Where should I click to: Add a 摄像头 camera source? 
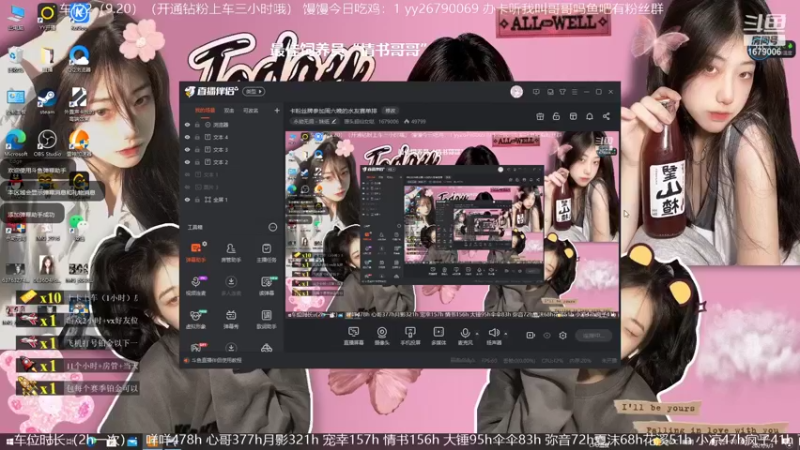point(382,336)
